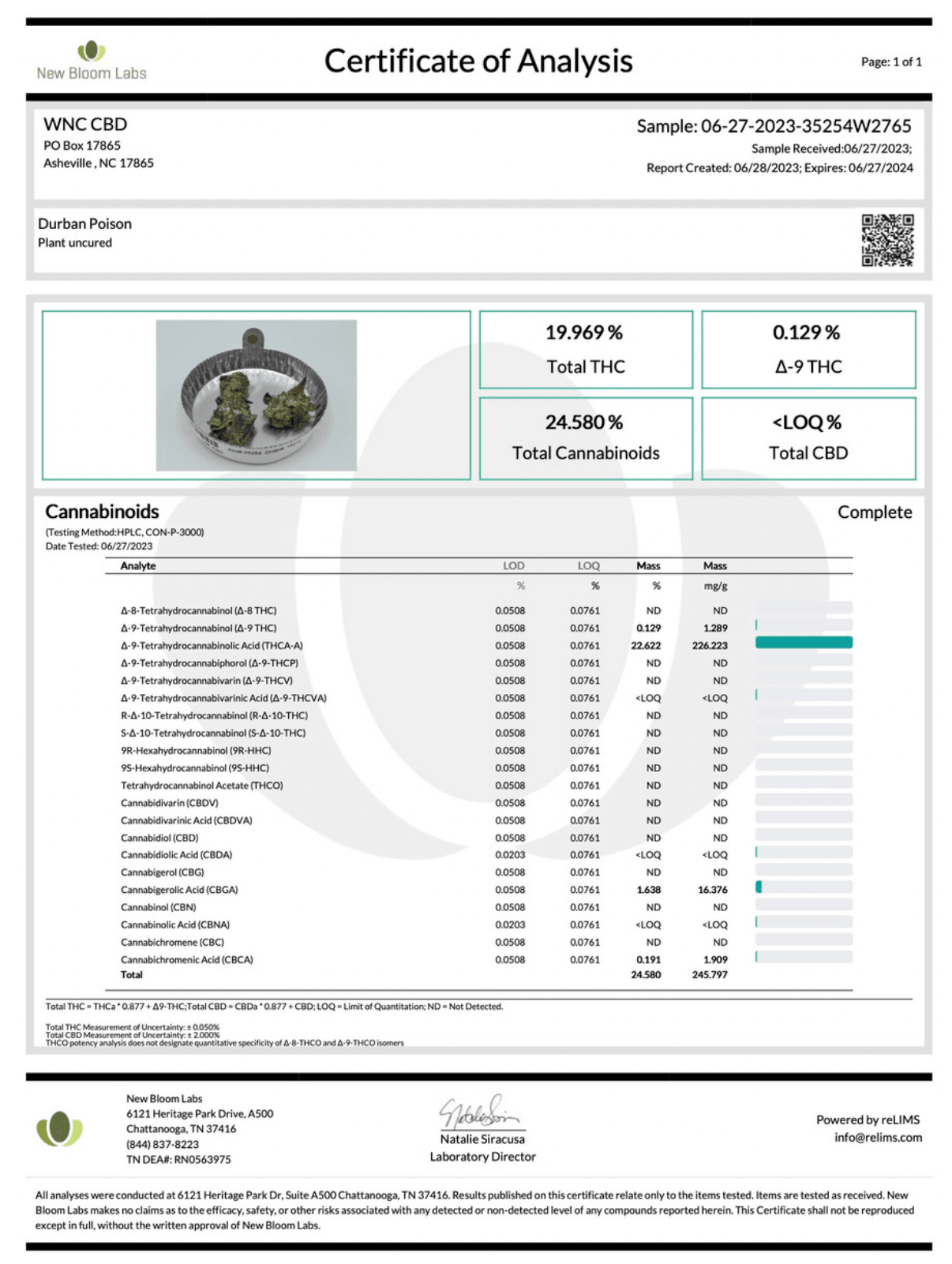Open the cannabis sample photo thumbnail
Viewport: 952px width, 1264px height.
tap(256, 395)
